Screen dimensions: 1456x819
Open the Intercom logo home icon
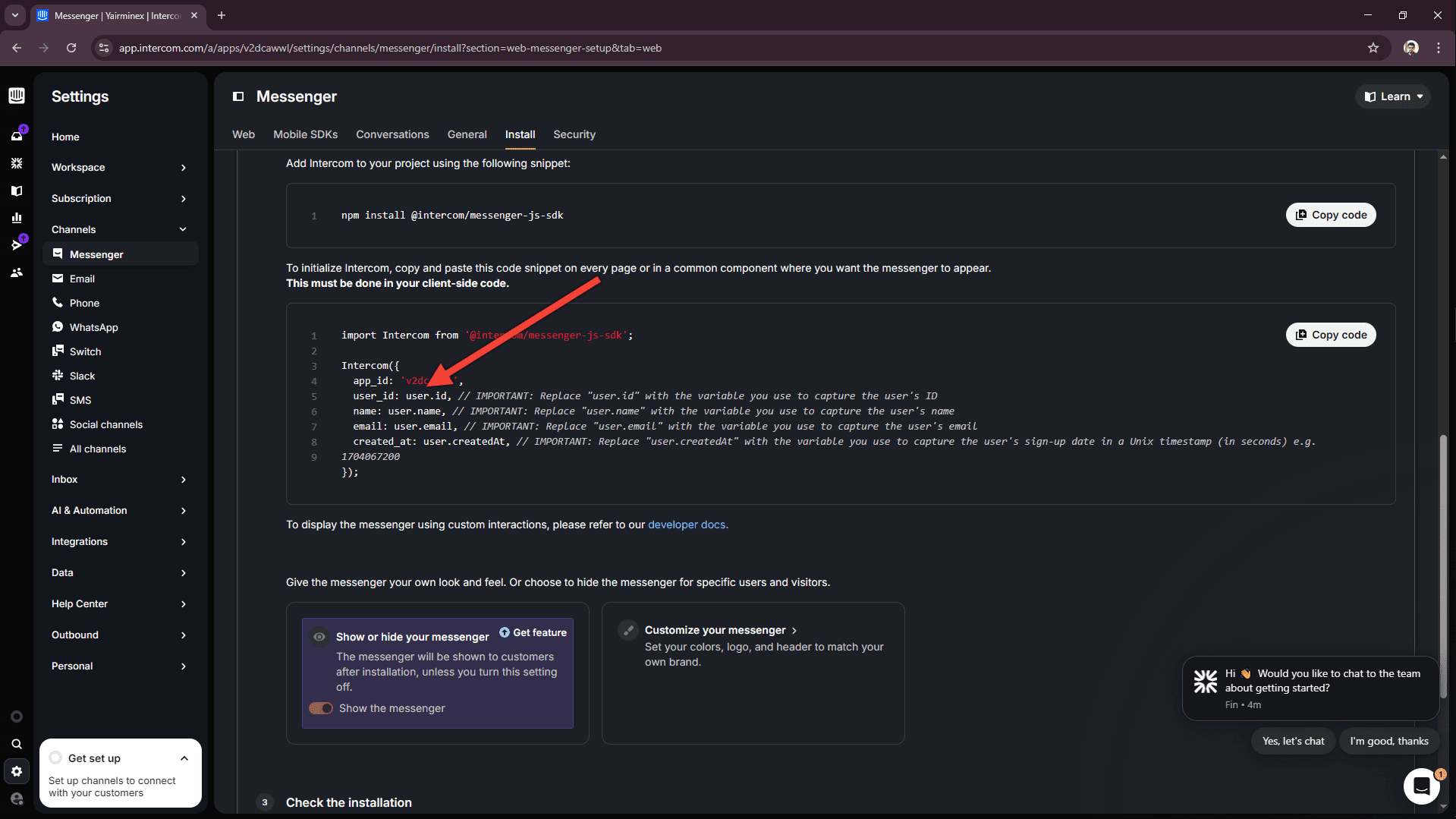(x=17, y=96)
